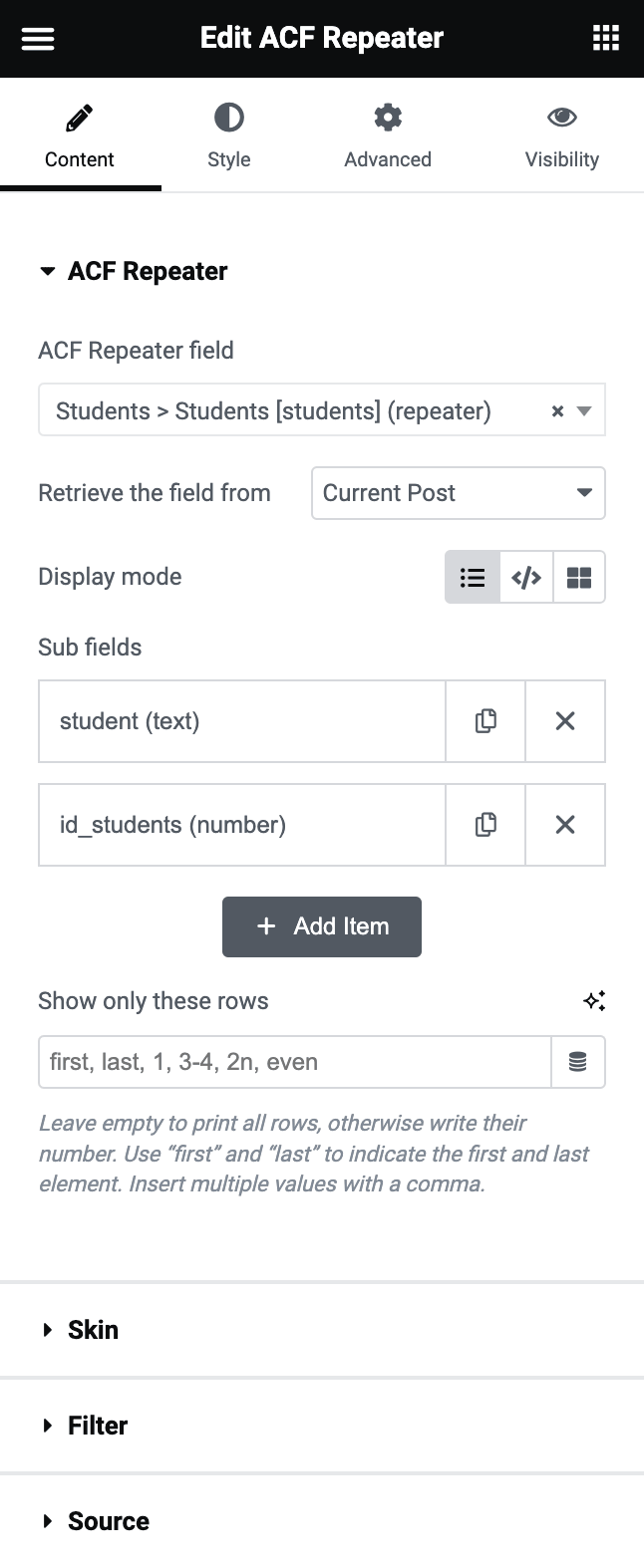
Task: Clear the selected ACF Repeater field
Action: pyautogui.click(x=558, y=411)
